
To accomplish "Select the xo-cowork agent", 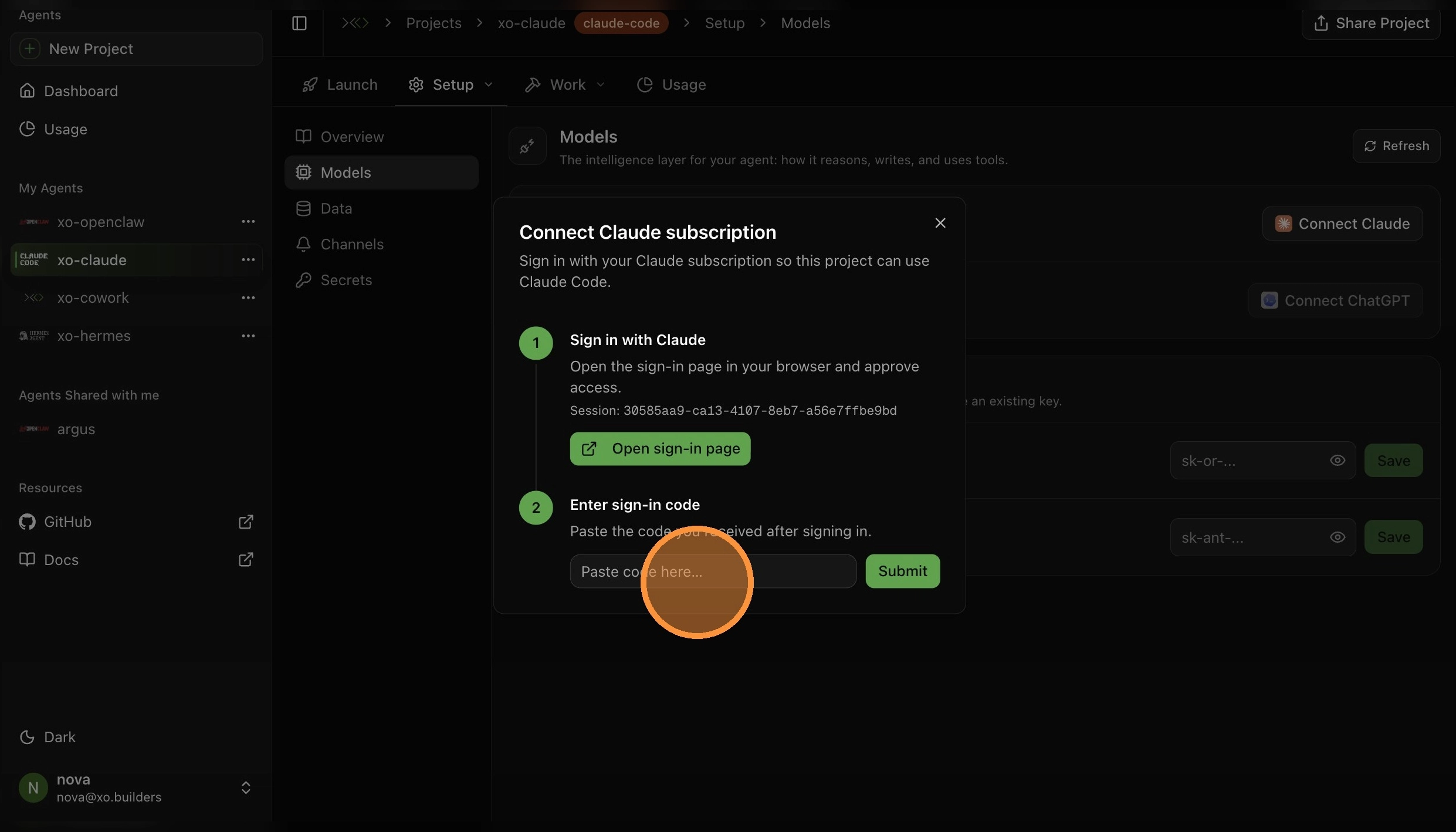I will 93,297.
